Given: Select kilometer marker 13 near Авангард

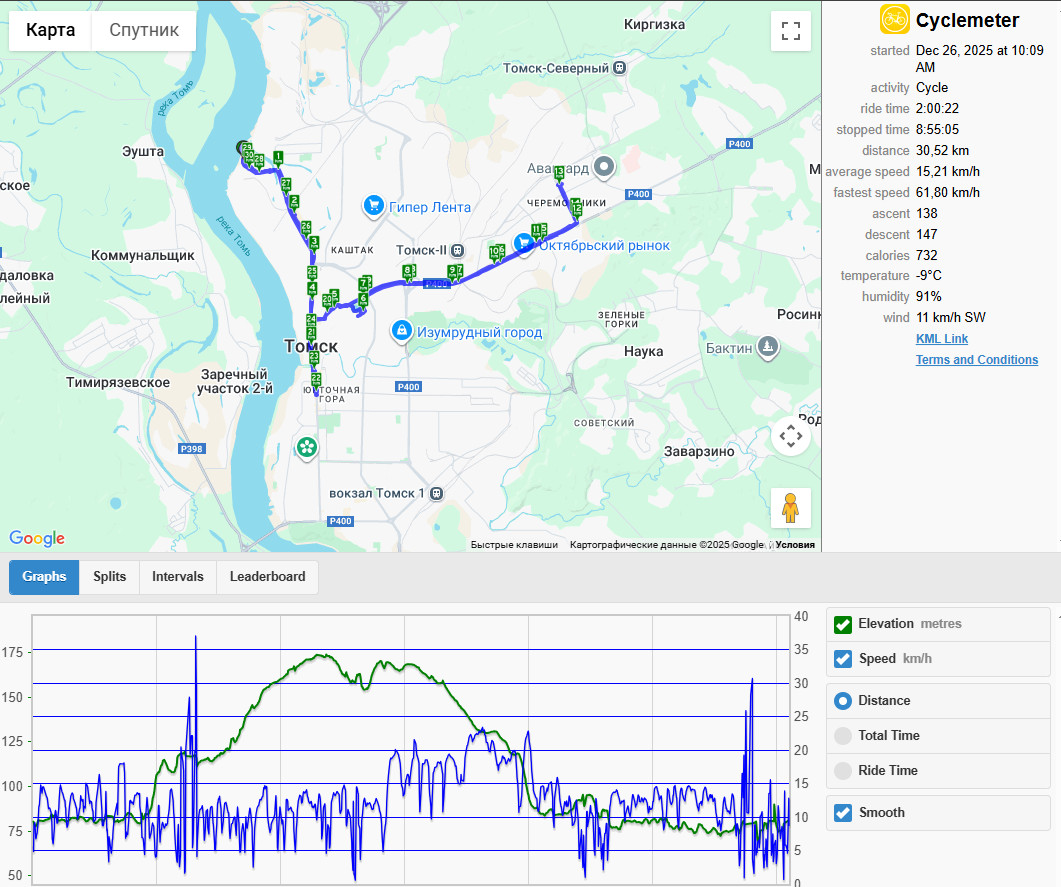Looking at the screenshot, I should click(x=559, y=175).
